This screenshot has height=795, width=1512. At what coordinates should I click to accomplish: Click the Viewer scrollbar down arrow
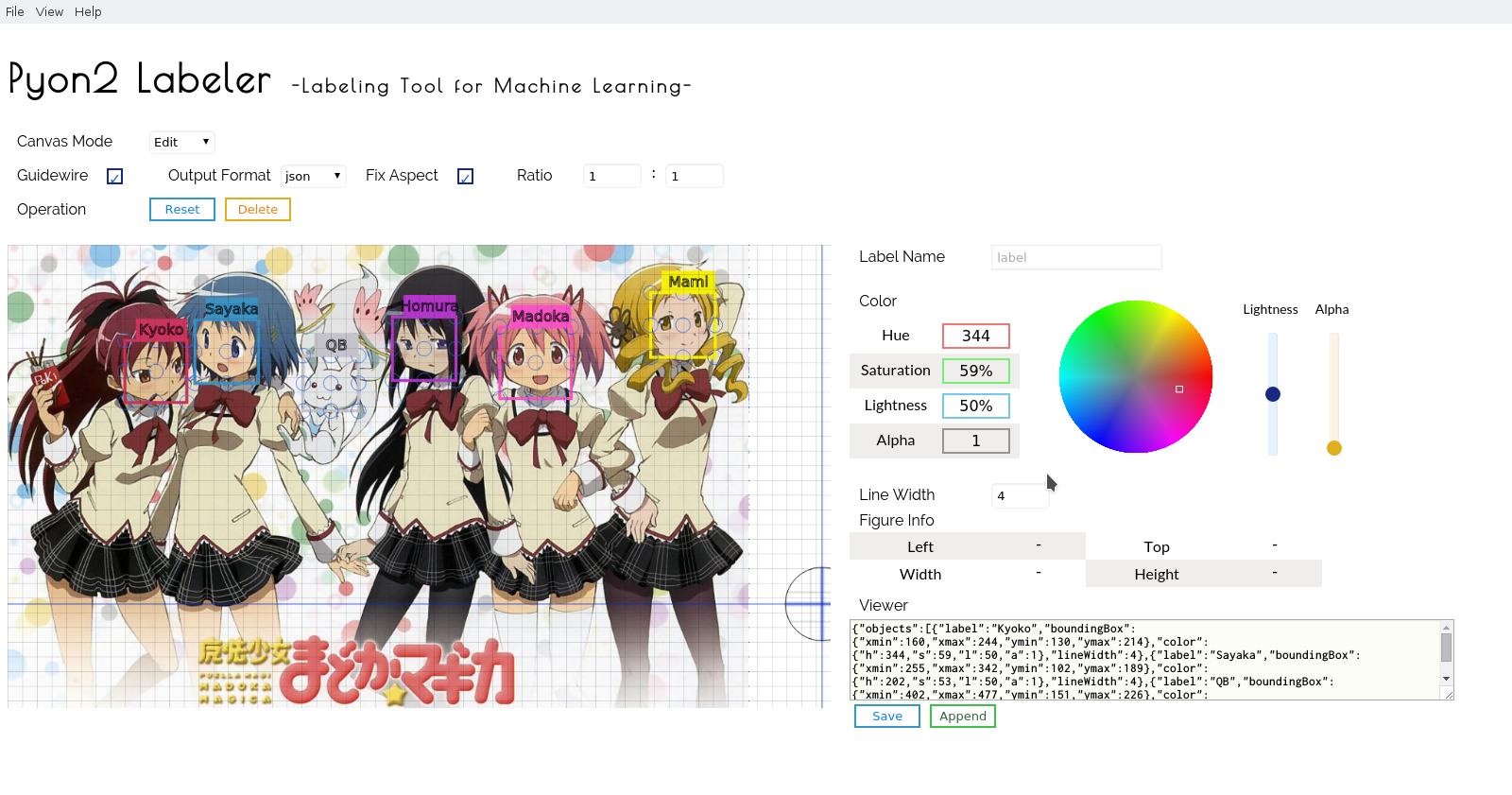[1446, 679]
